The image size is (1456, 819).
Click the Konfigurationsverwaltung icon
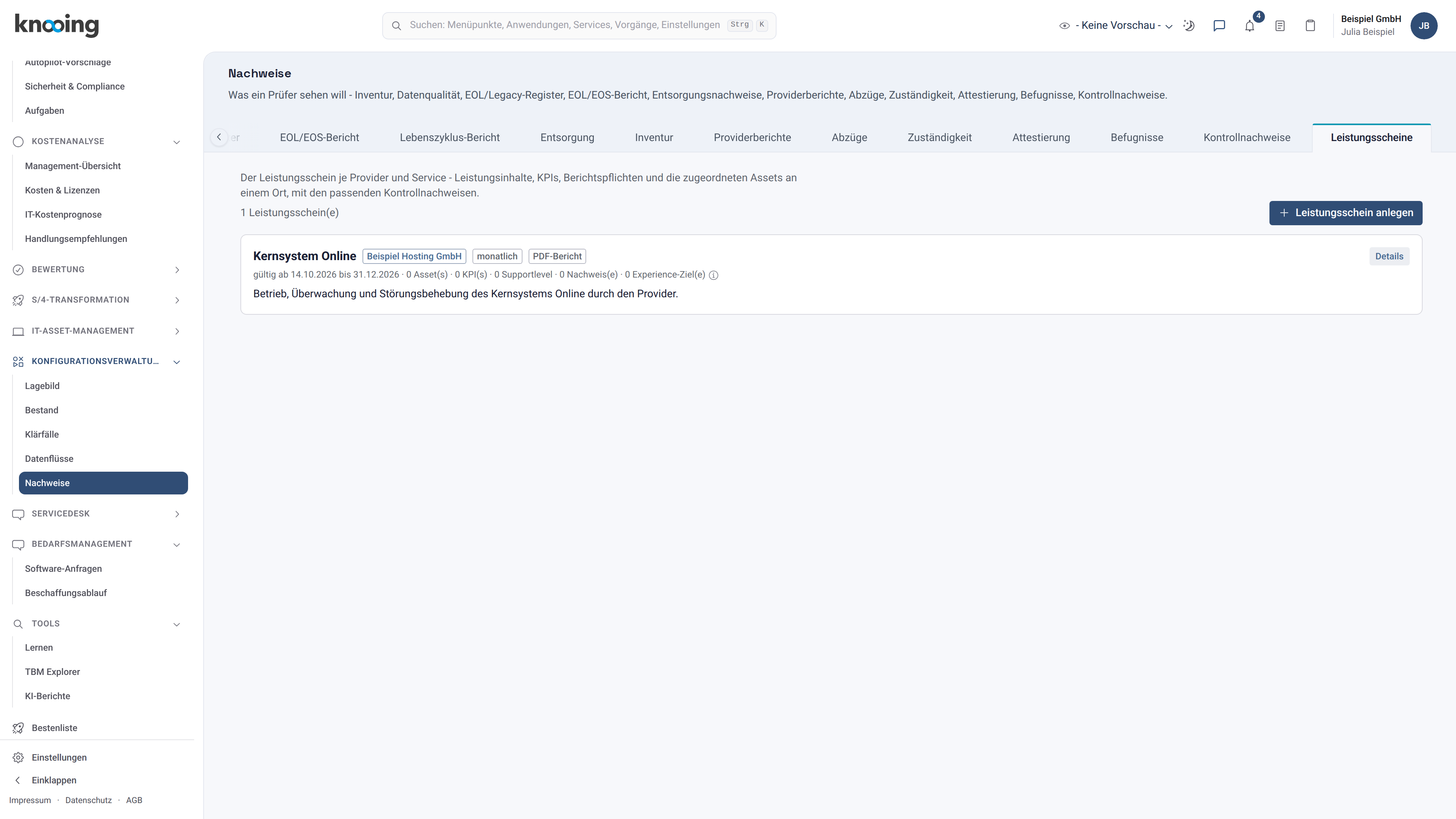coord(18,362)
